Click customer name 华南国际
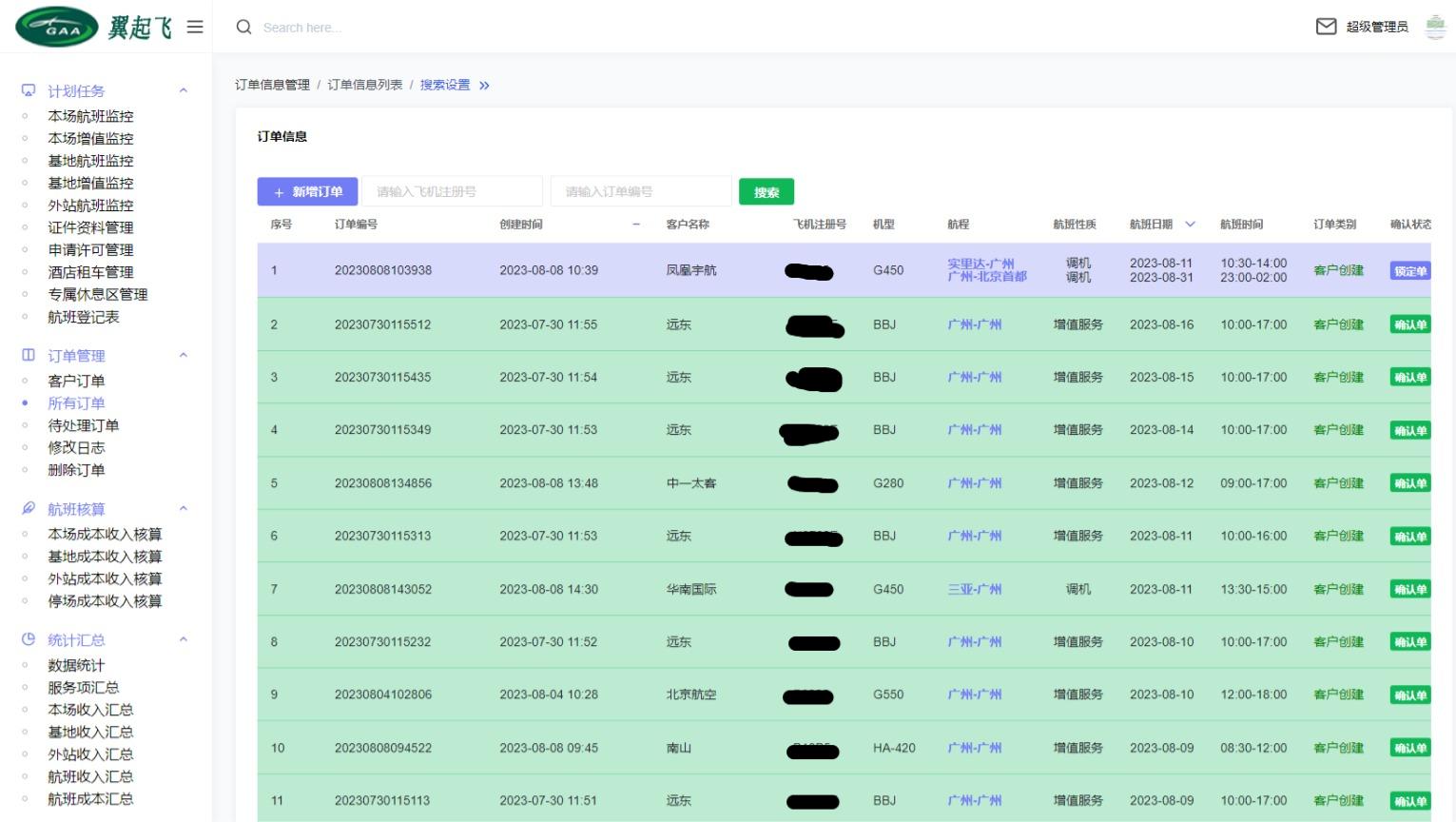Screen dimensions: 1456x822 click(691, 589)
